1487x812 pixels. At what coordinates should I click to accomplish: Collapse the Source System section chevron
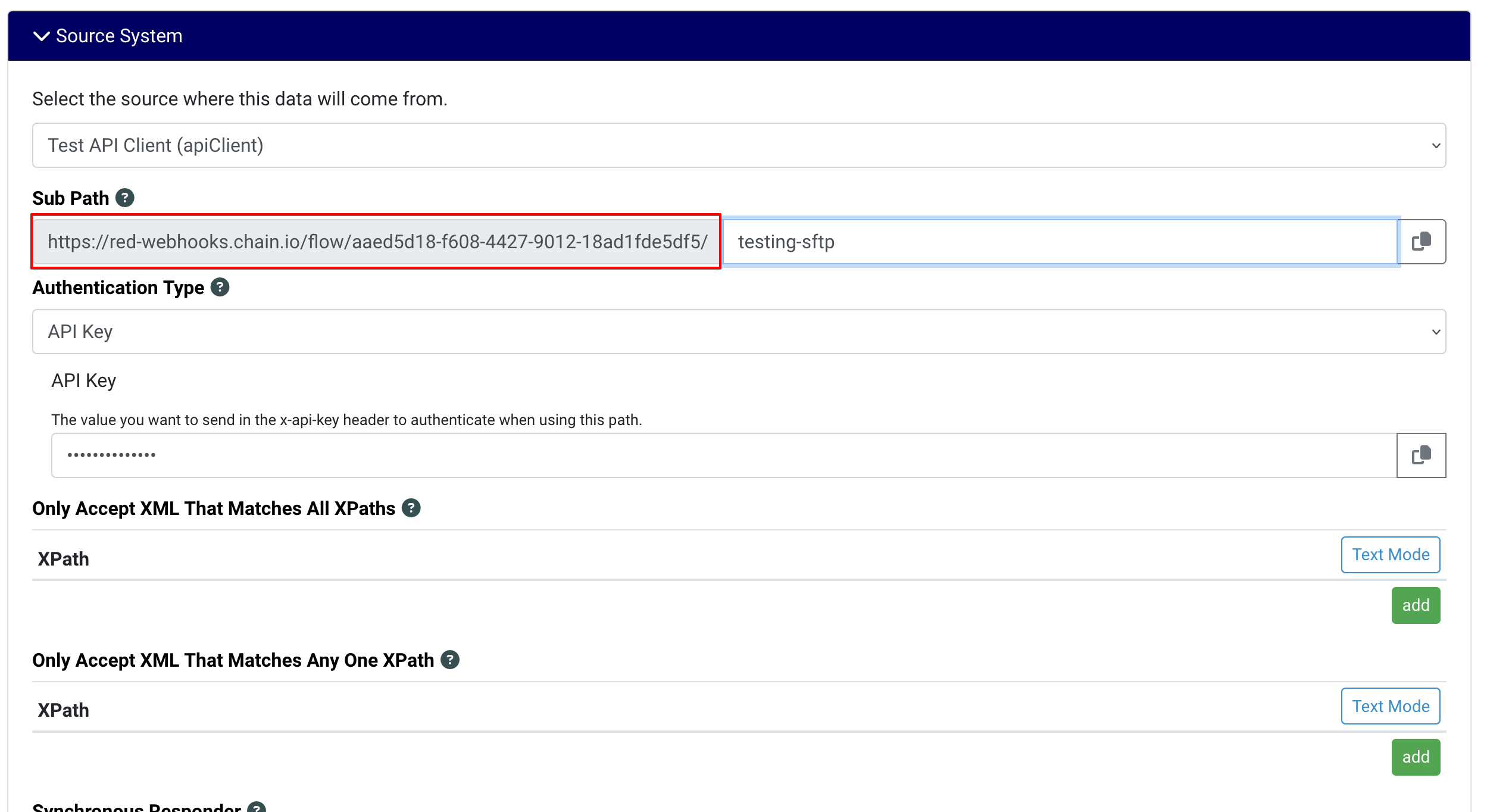tap(41, 36)
